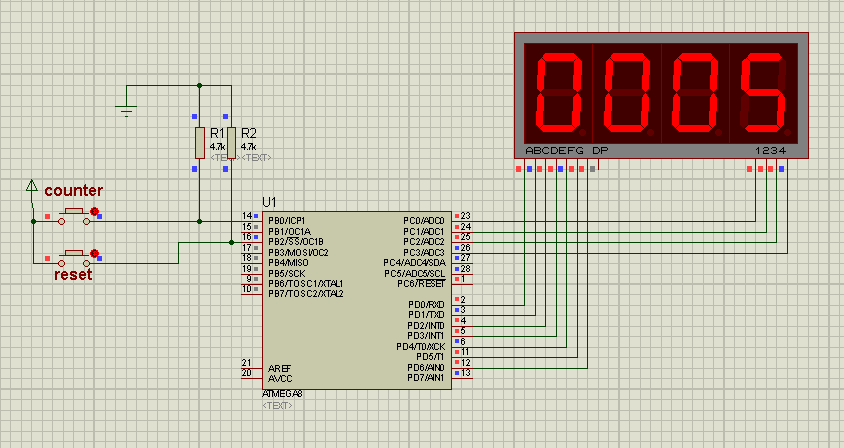Click the power terminal arrow above counter
The image size is (844, 448).
point(32,186)
